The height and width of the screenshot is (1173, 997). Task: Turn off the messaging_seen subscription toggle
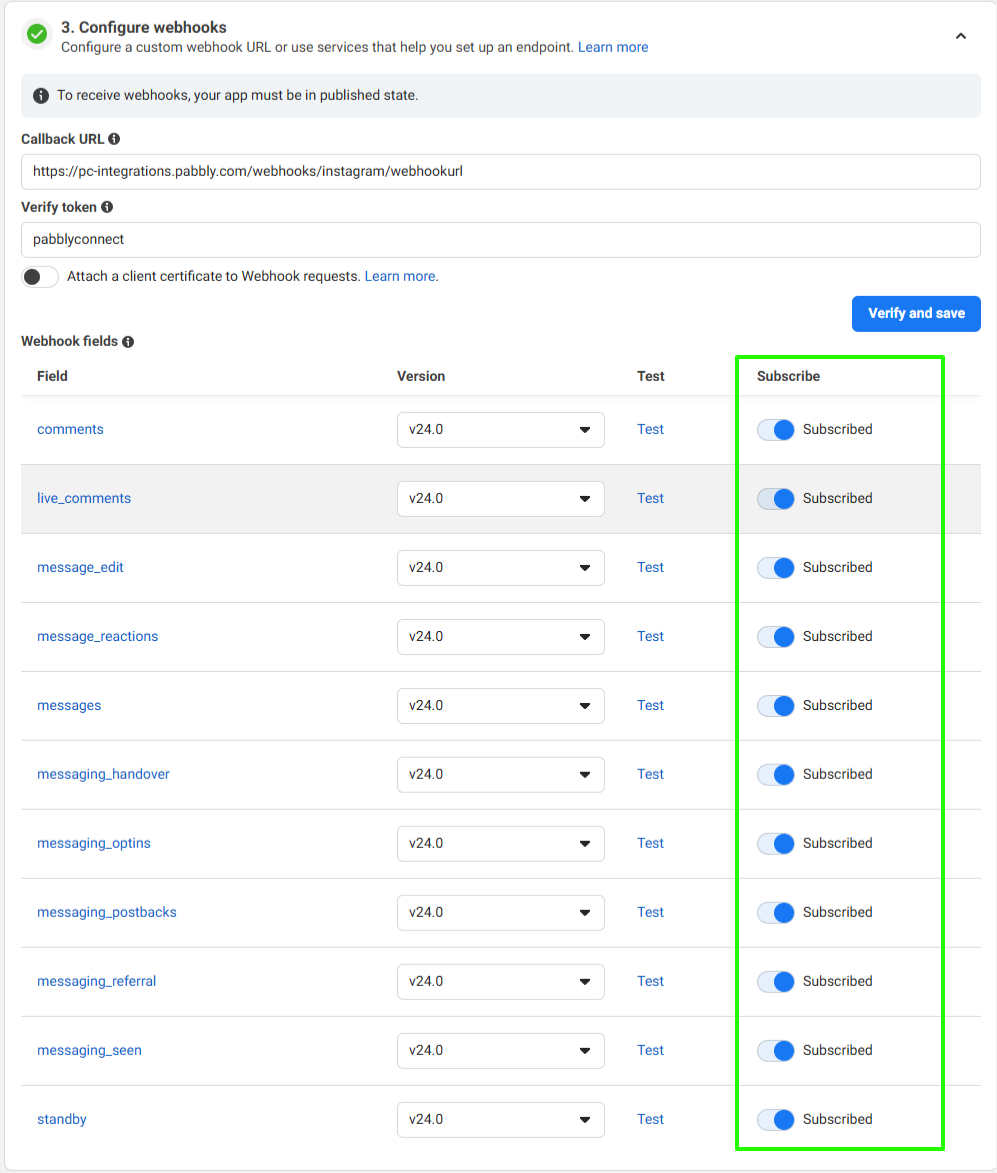point(776,1050)
